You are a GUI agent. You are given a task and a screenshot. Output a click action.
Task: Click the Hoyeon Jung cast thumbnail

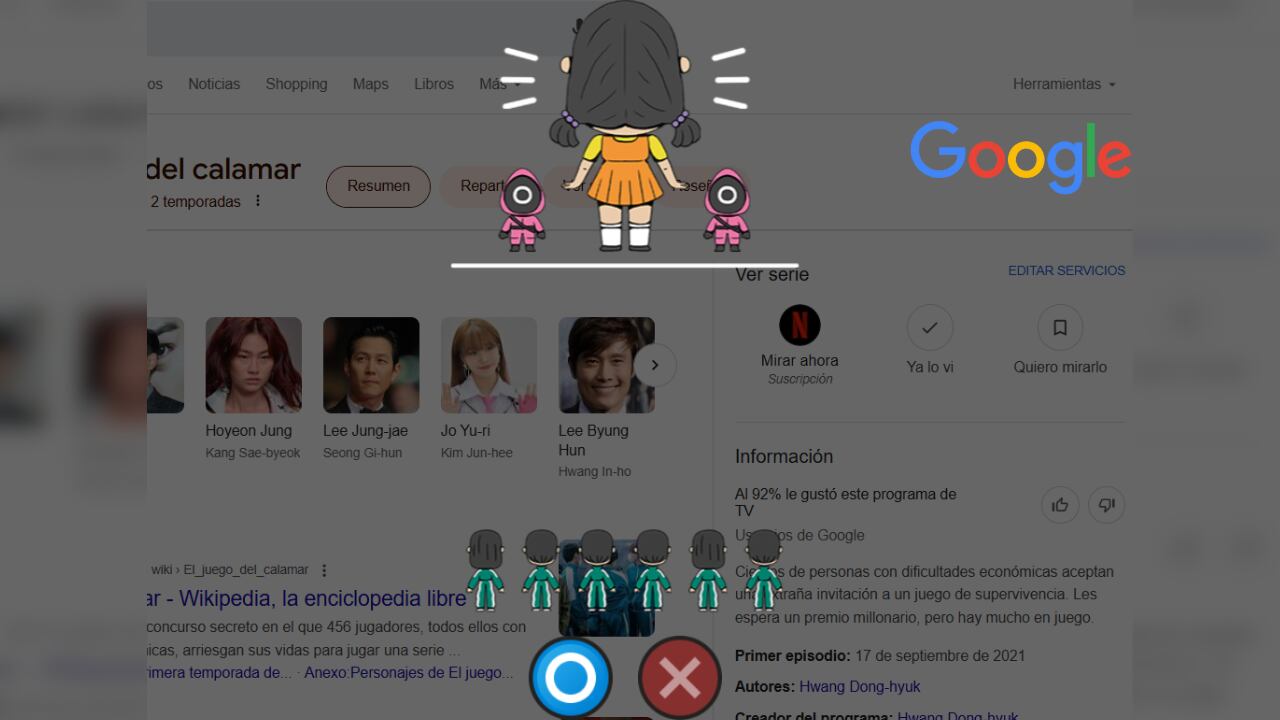[x=253, y=365]
